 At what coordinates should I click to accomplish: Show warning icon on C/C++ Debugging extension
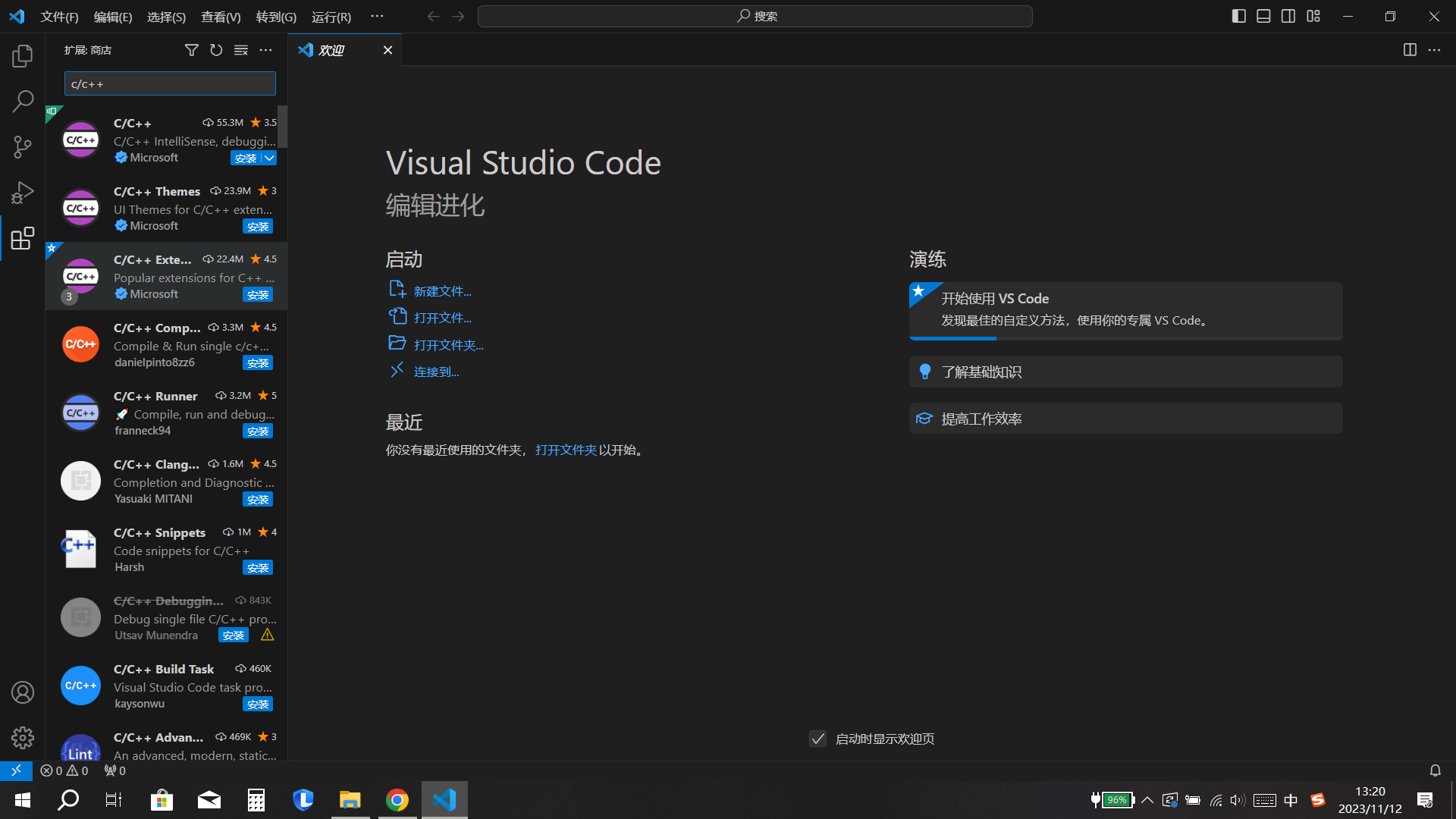point(268,635)
